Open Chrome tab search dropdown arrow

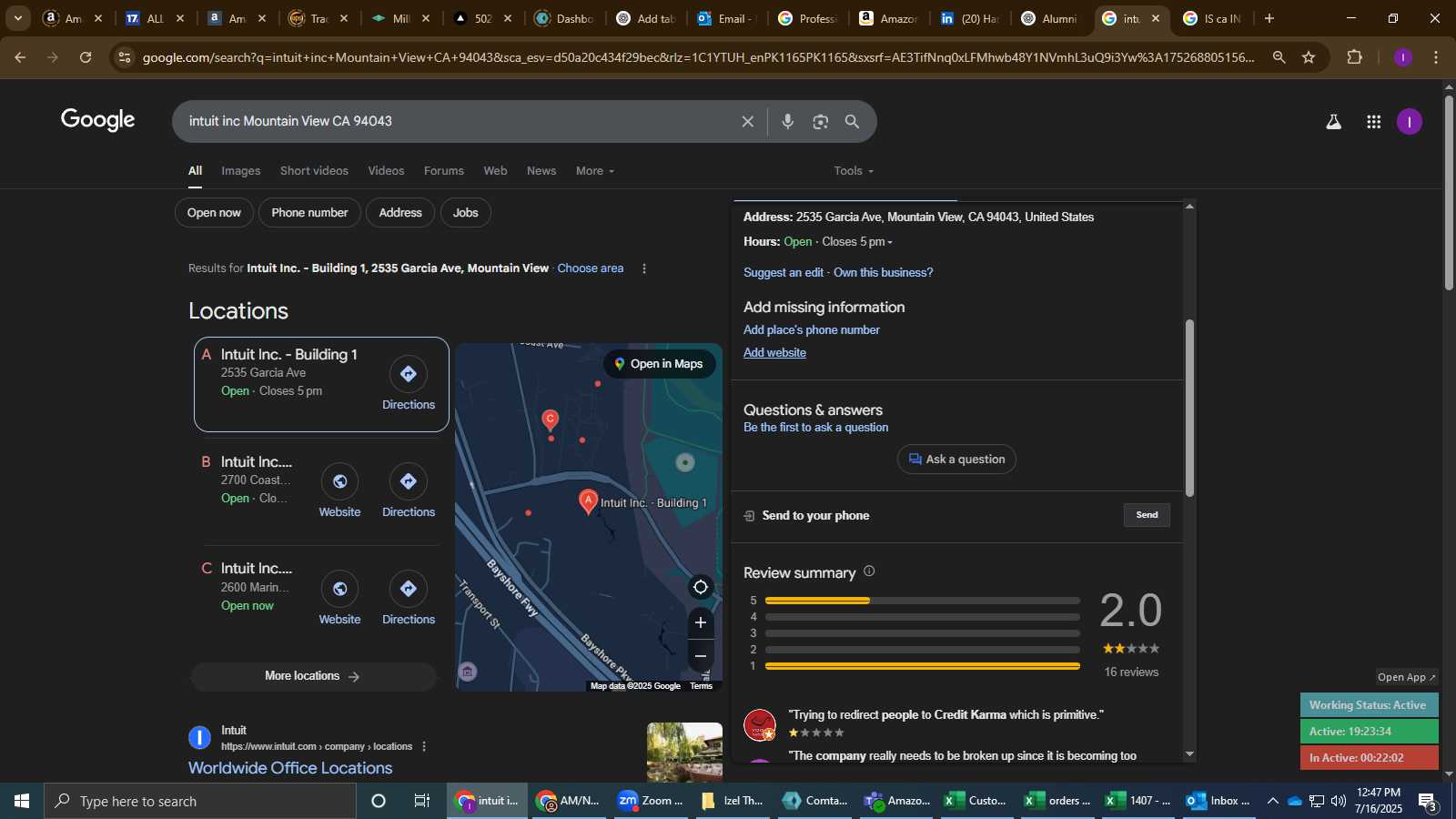[x=17, y=18]
